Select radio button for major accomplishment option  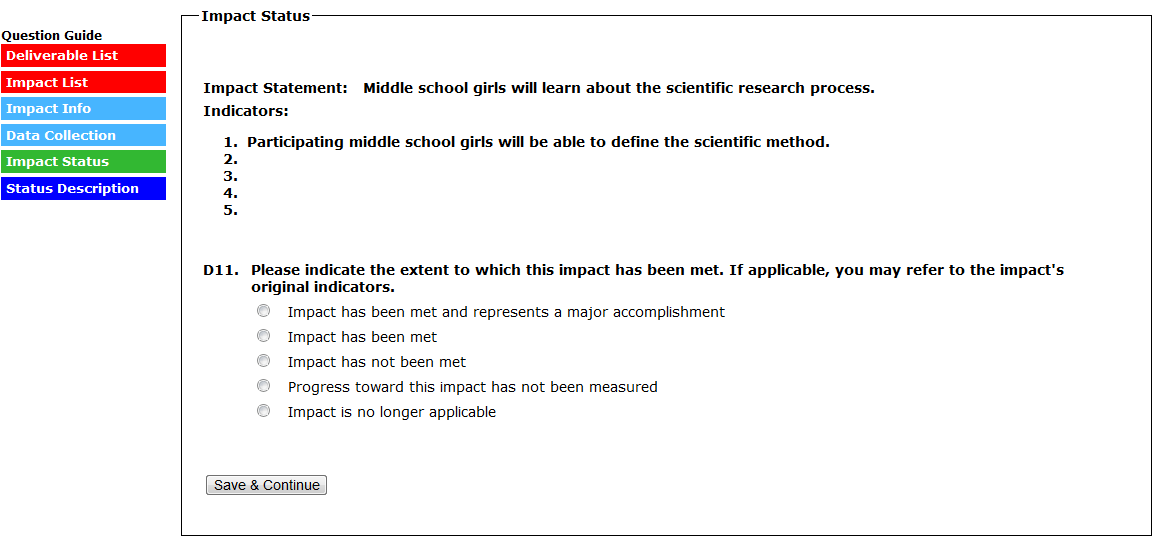pos(264,311)
